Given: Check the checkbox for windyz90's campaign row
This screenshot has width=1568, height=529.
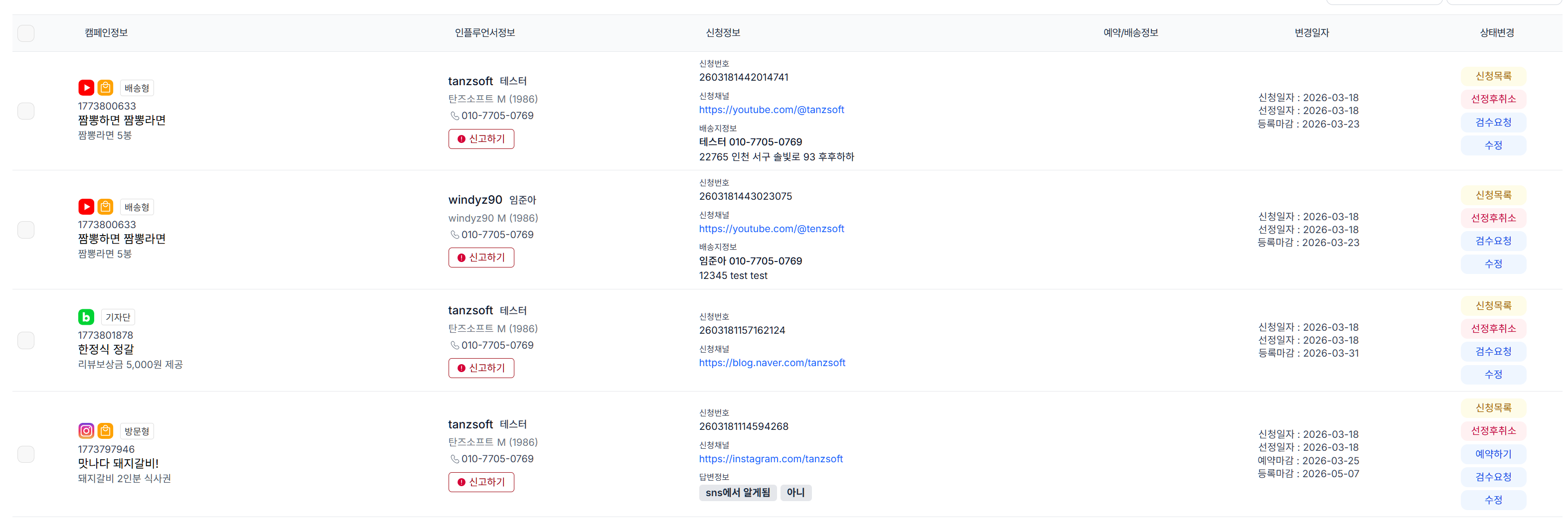Looking at the screenshot, I should click(25, 230).
